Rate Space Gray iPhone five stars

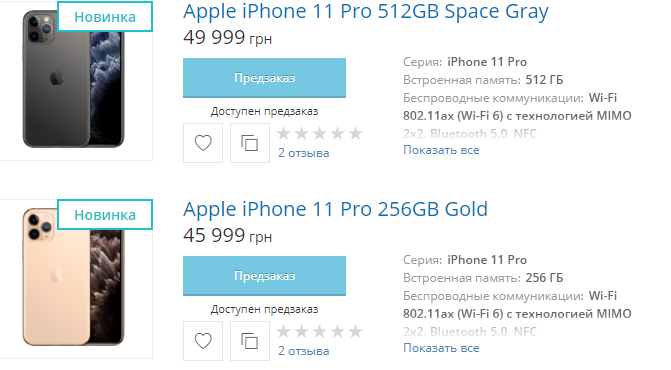click(355, 133)
